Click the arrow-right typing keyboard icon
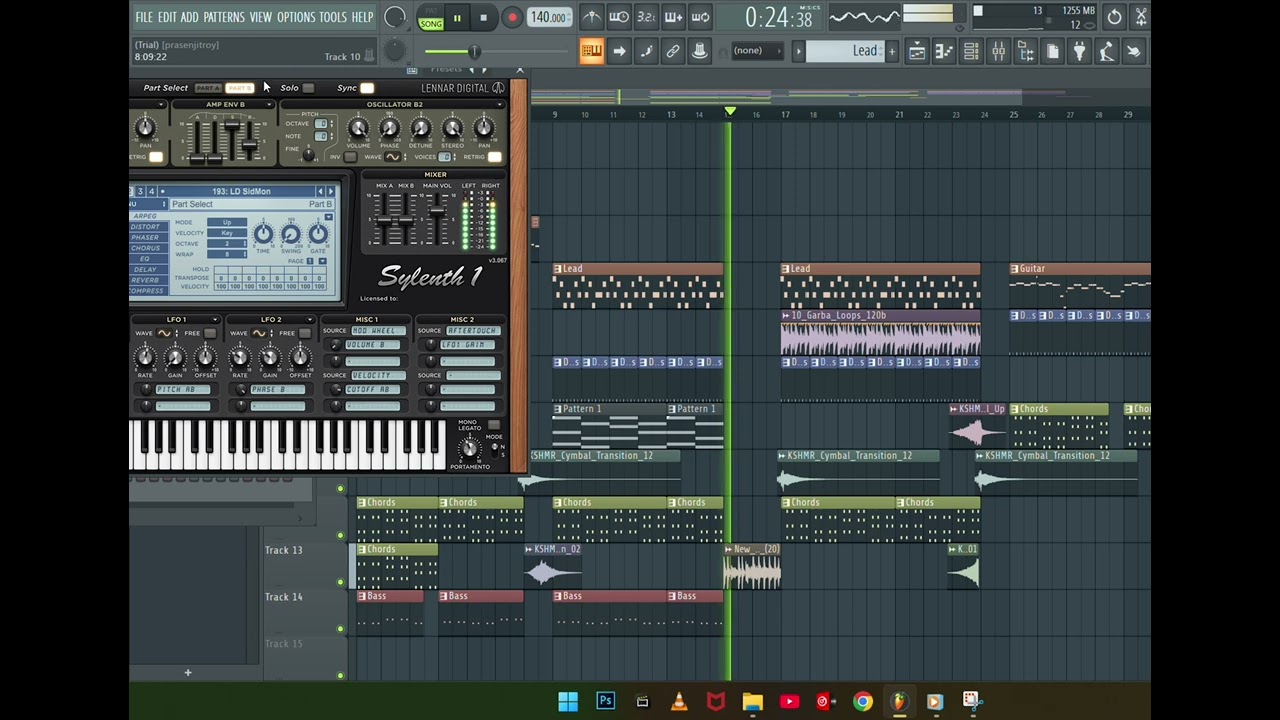Image resolution: width=1280 pixels, height=720 pixels. click(619, 51)
